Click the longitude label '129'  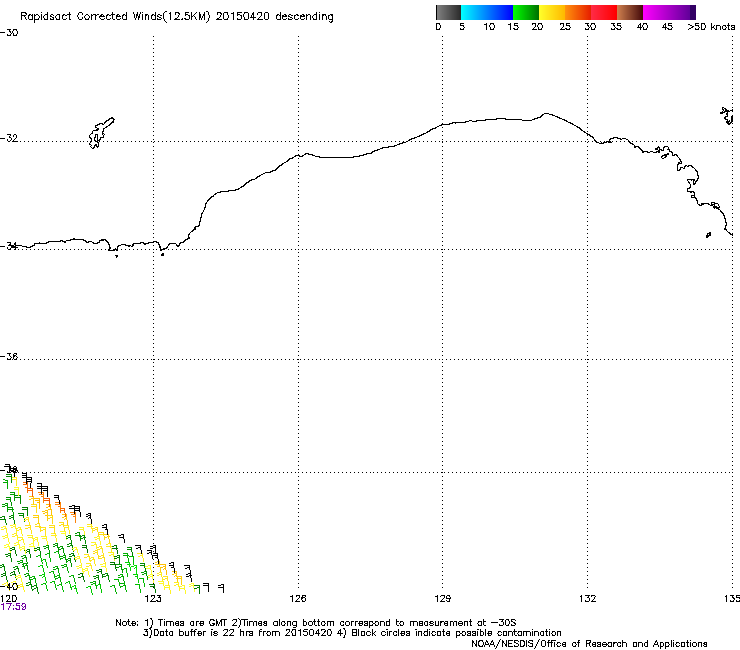tap(443, 599)
